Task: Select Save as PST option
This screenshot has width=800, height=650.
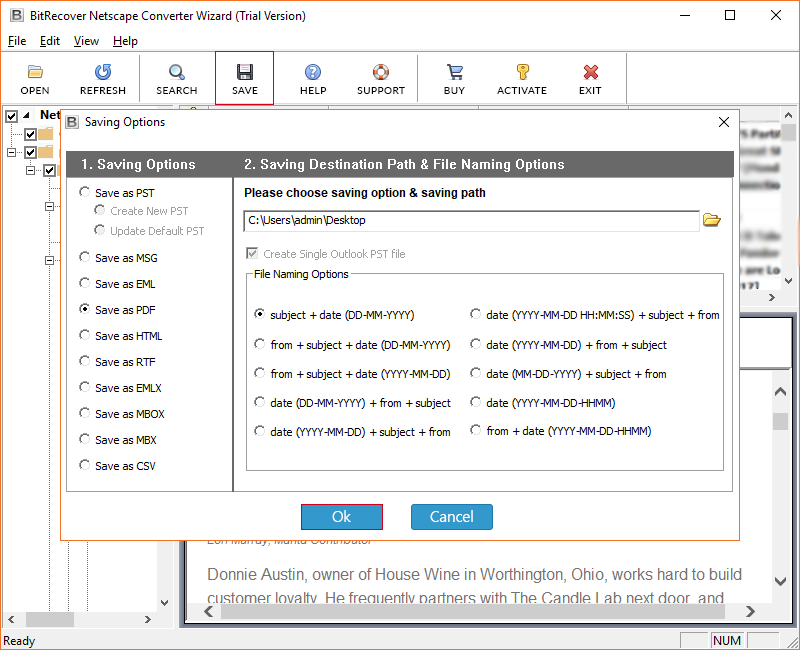Action: (x=117, y=193)
